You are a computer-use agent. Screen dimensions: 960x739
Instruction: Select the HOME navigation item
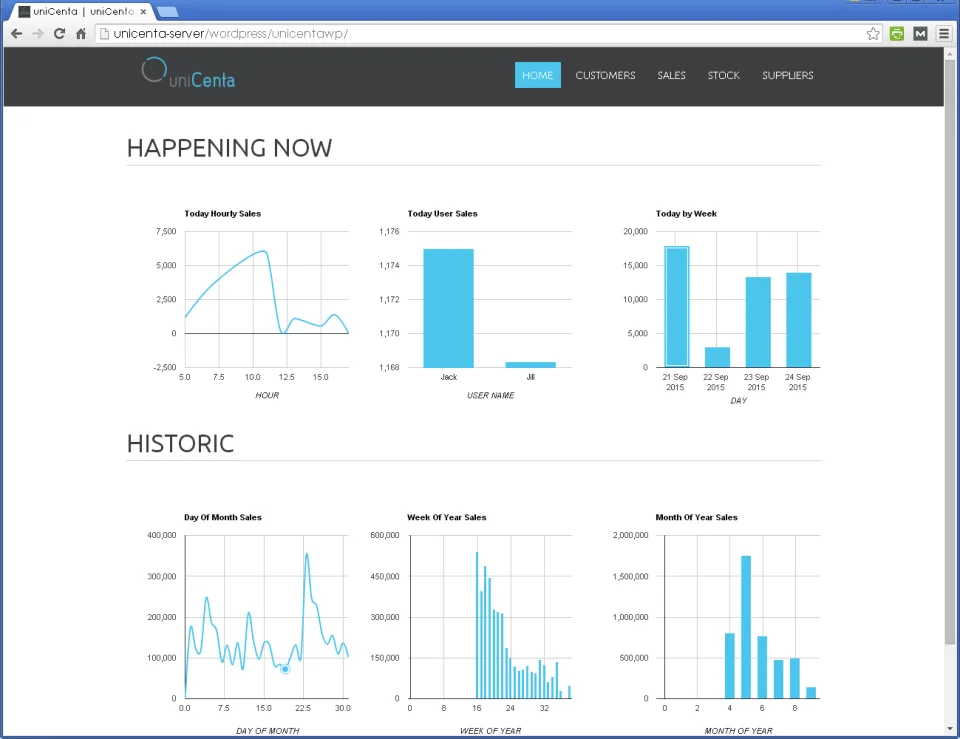point(538,75)
